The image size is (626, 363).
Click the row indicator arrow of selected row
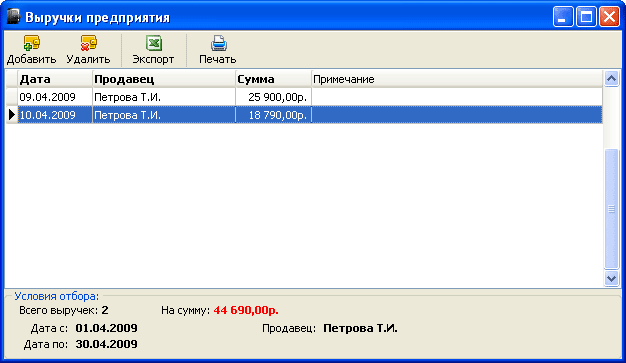[x=12, y=115]
